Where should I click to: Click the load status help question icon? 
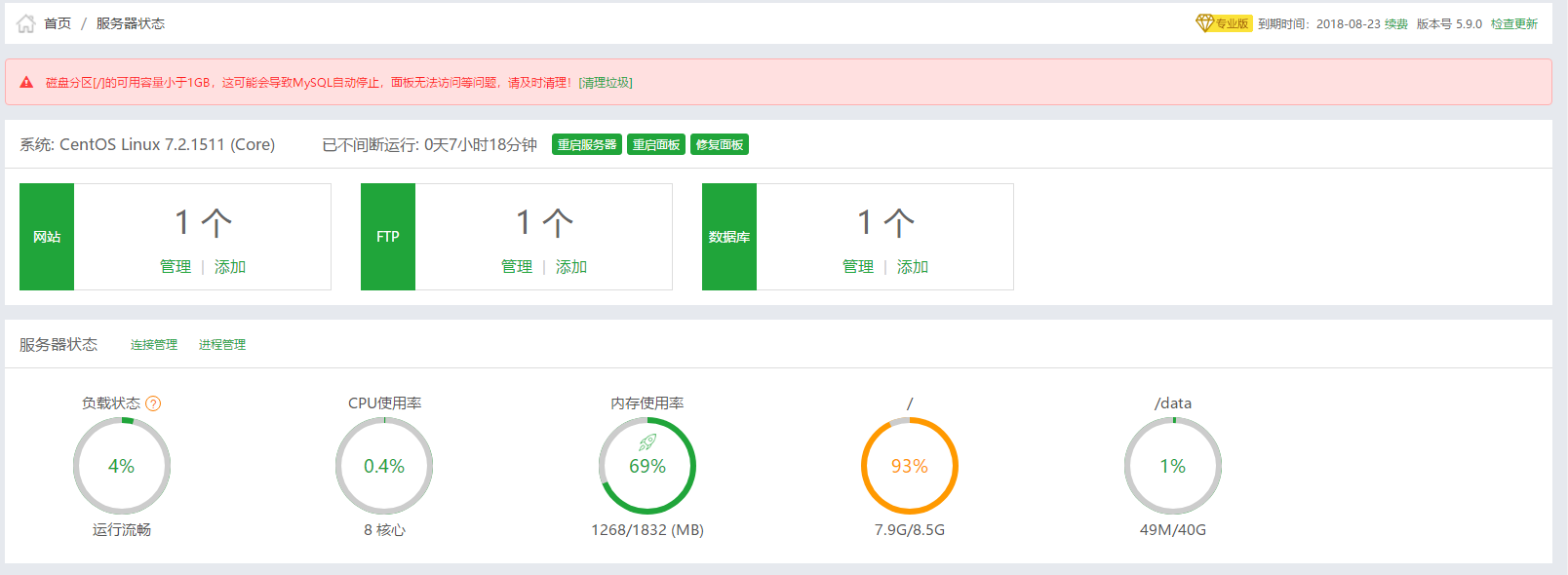[153, 403]
